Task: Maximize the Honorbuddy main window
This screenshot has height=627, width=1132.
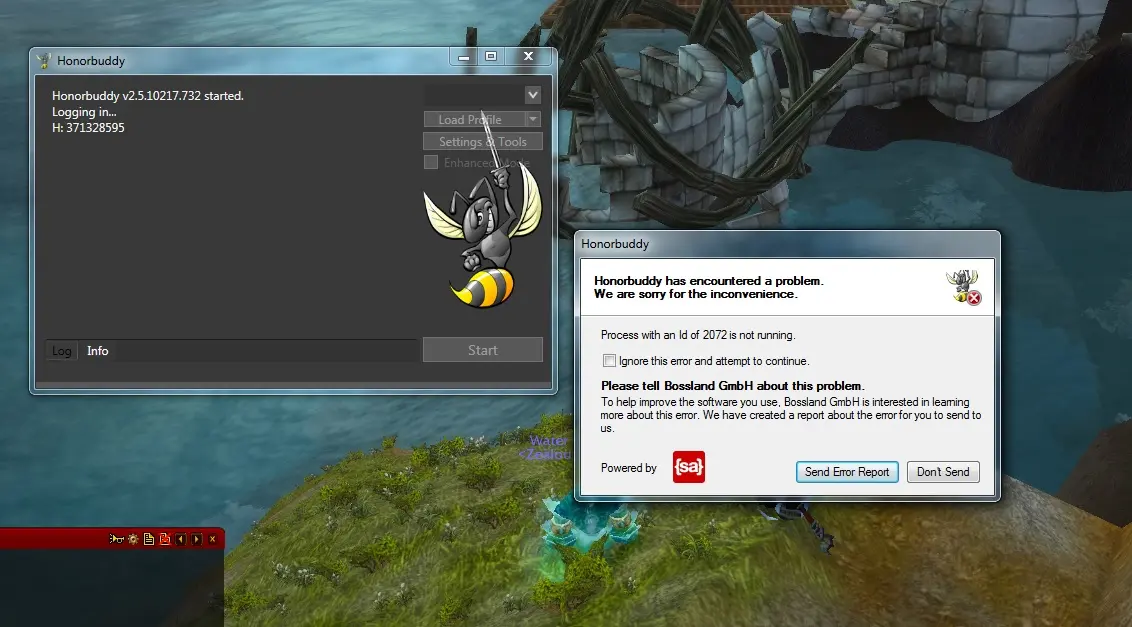Action: point(491,56)
